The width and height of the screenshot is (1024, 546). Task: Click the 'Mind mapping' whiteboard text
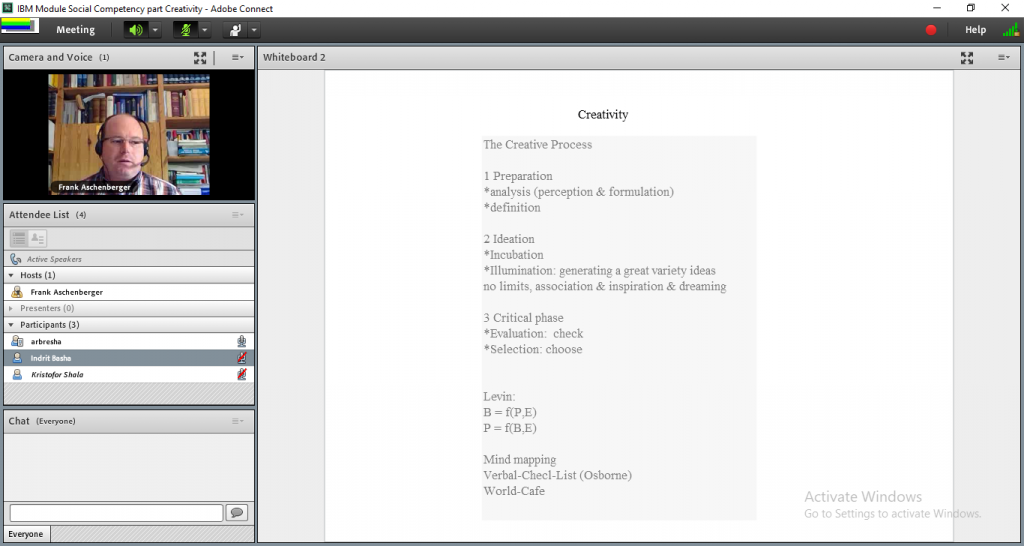click(520, 460)
